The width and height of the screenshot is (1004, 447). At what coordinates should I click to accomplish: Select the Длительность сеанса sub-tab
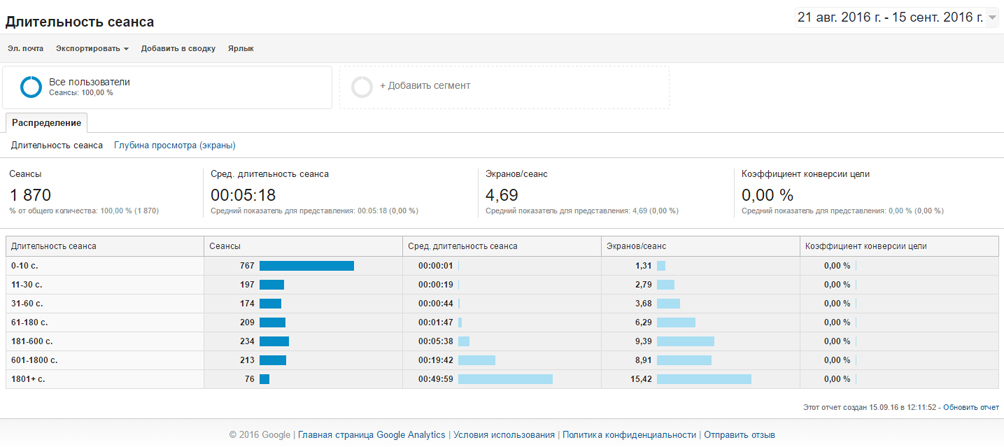[57, 145]
